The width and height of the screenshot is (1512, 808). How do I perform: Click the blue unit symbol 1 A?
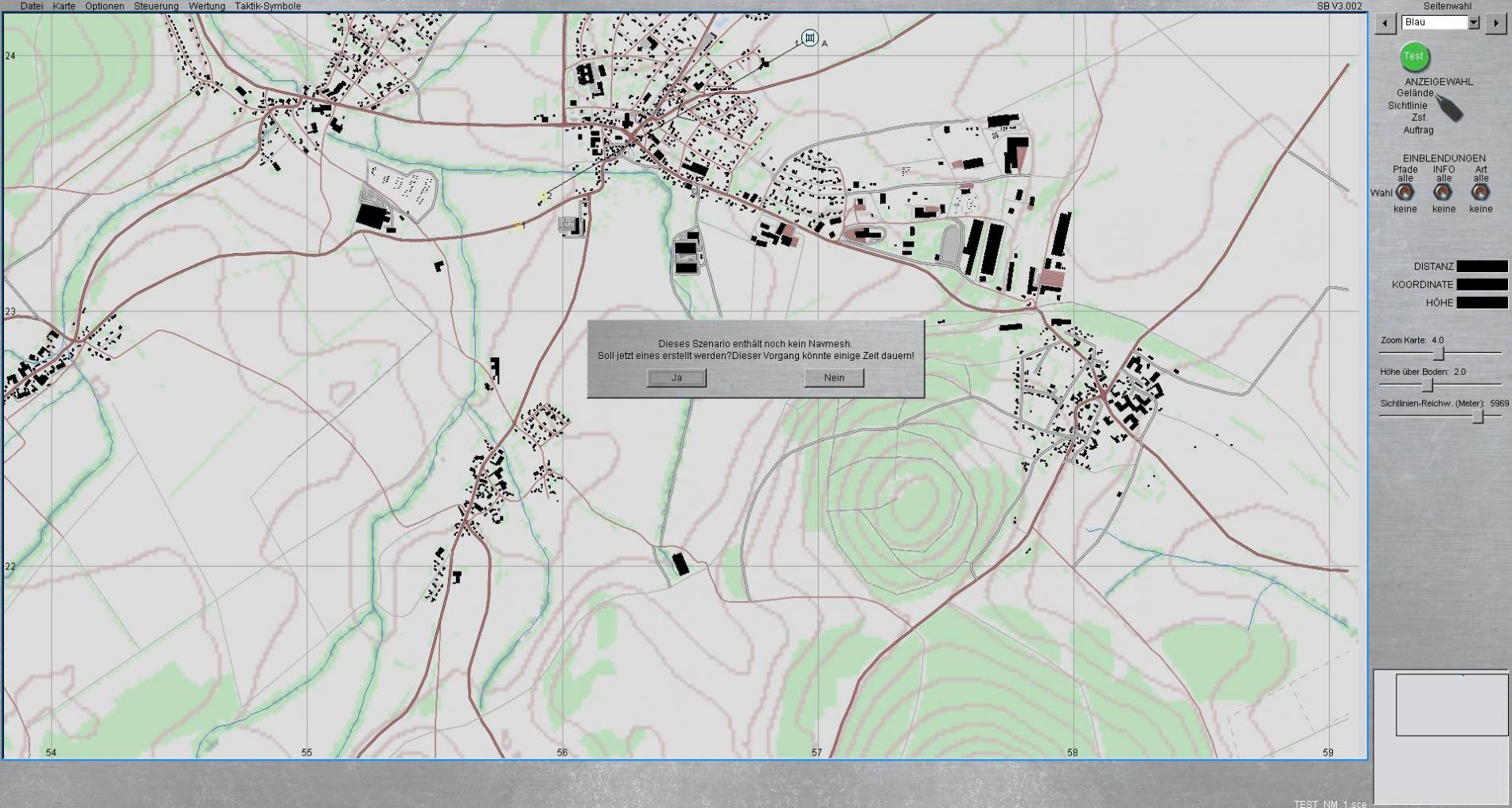[x=809, y=37]
